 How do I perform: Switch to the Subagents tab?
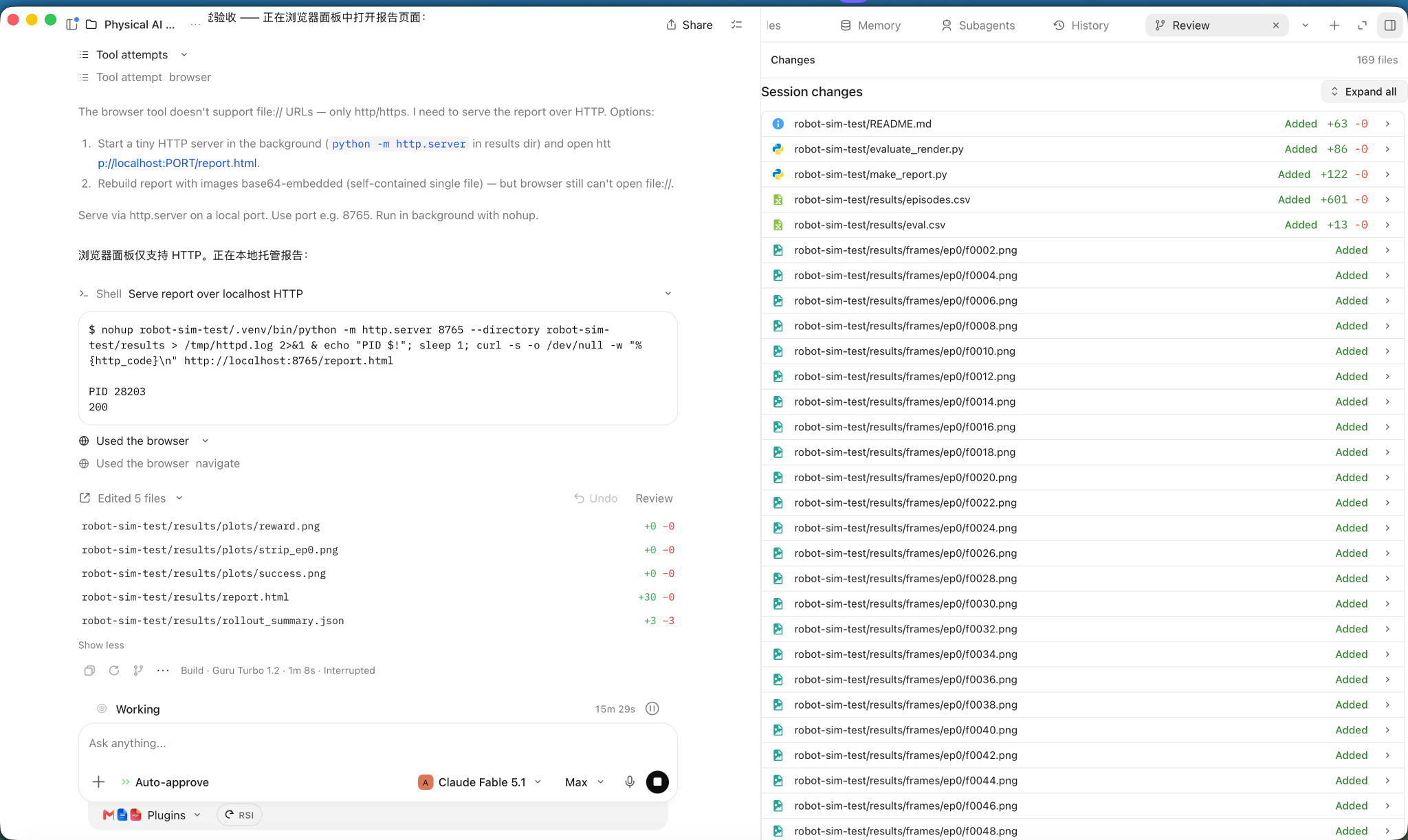point(978,25)
